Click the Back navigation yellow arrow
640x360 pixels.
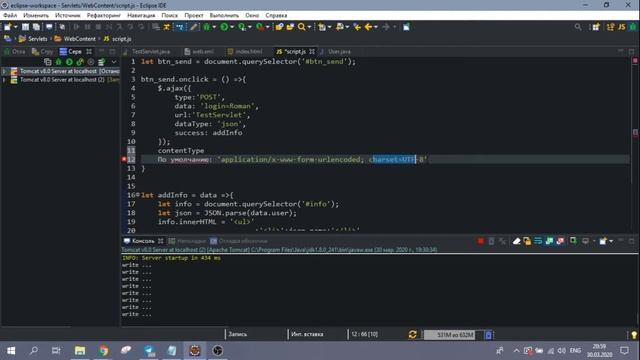point(369,27)
